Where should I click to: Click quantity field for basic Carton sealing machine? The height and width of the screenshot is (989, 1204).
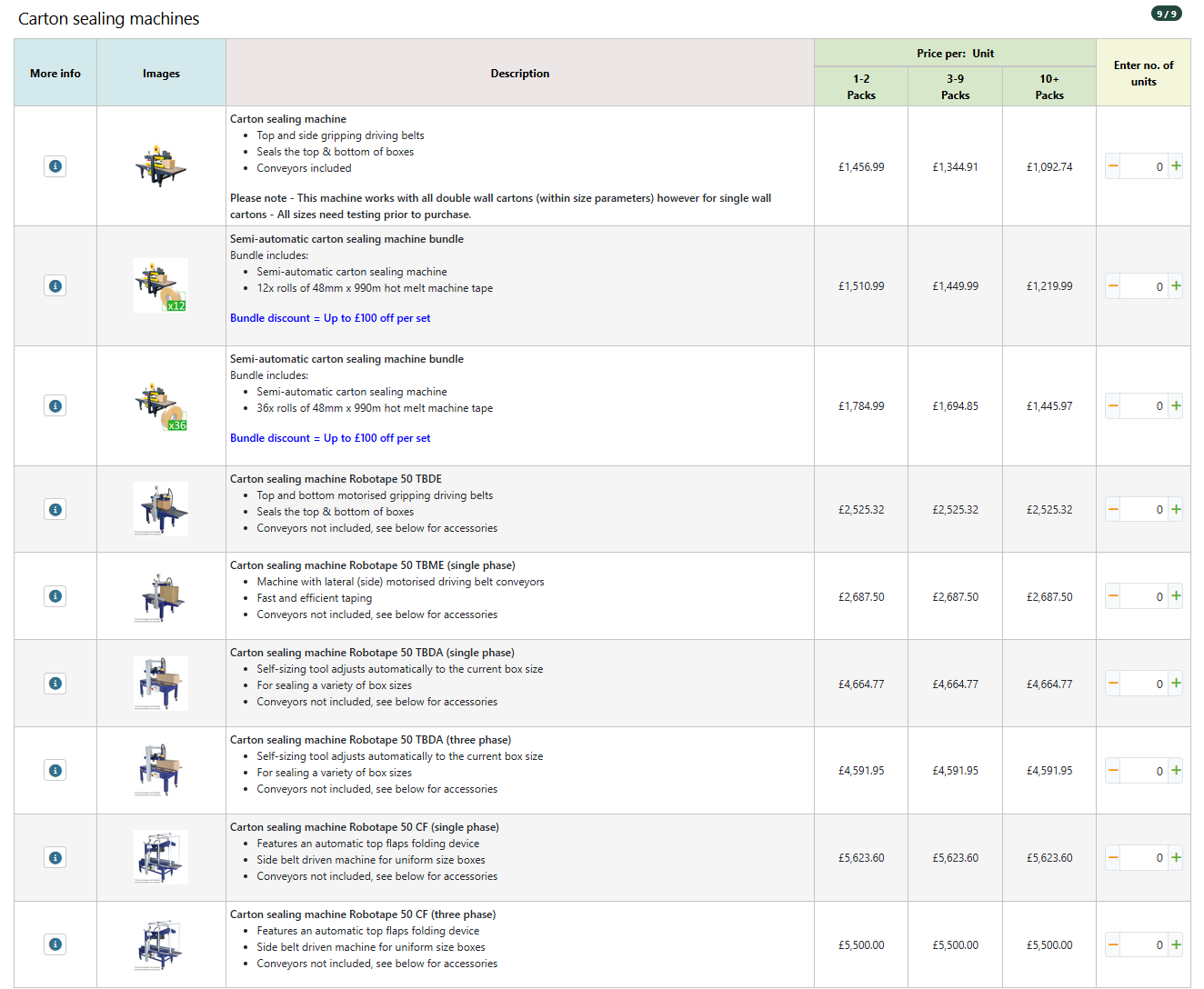tap(1144, 166)
